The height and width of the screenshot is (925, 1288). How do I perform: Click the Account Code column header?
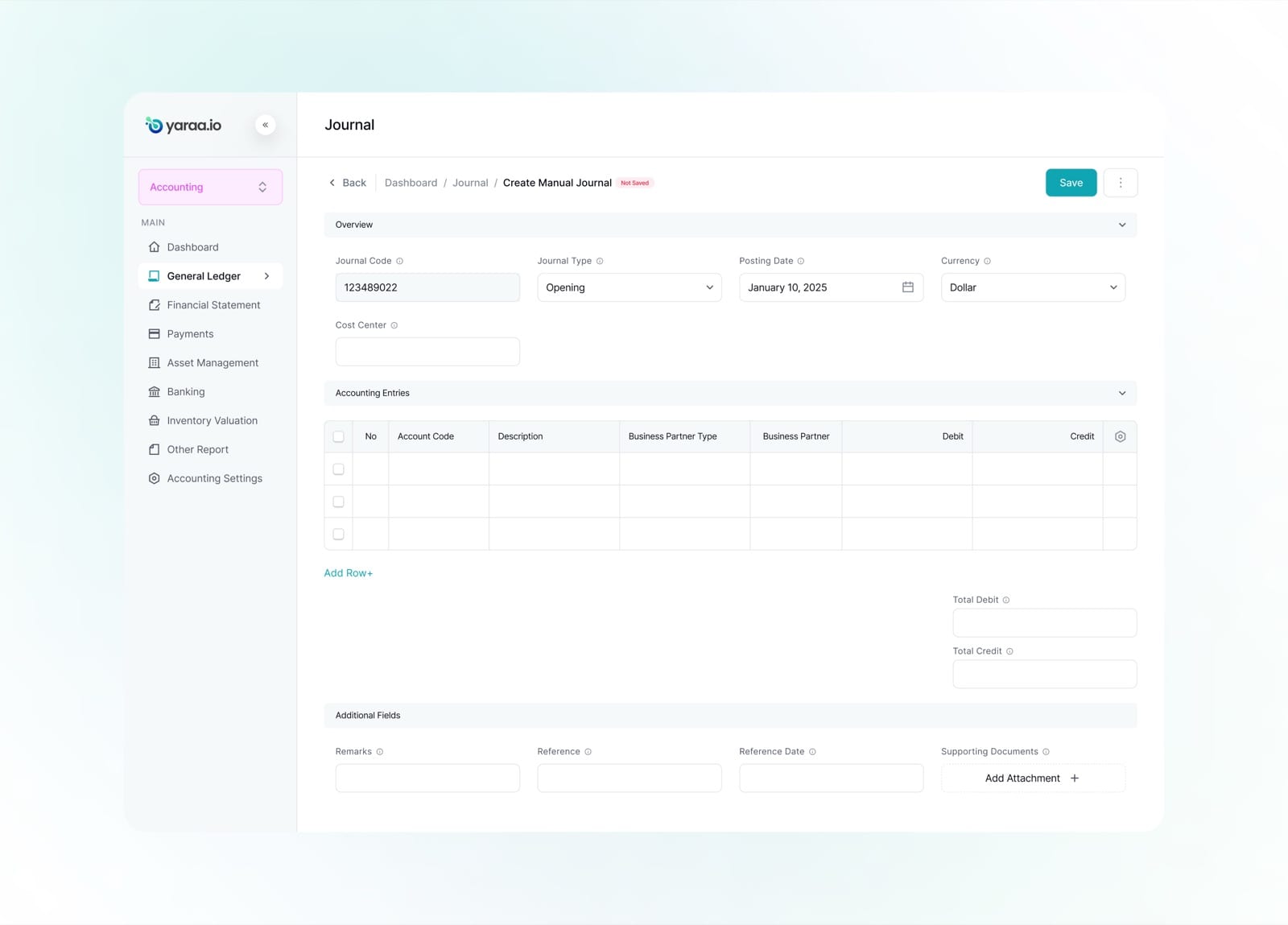439,436
